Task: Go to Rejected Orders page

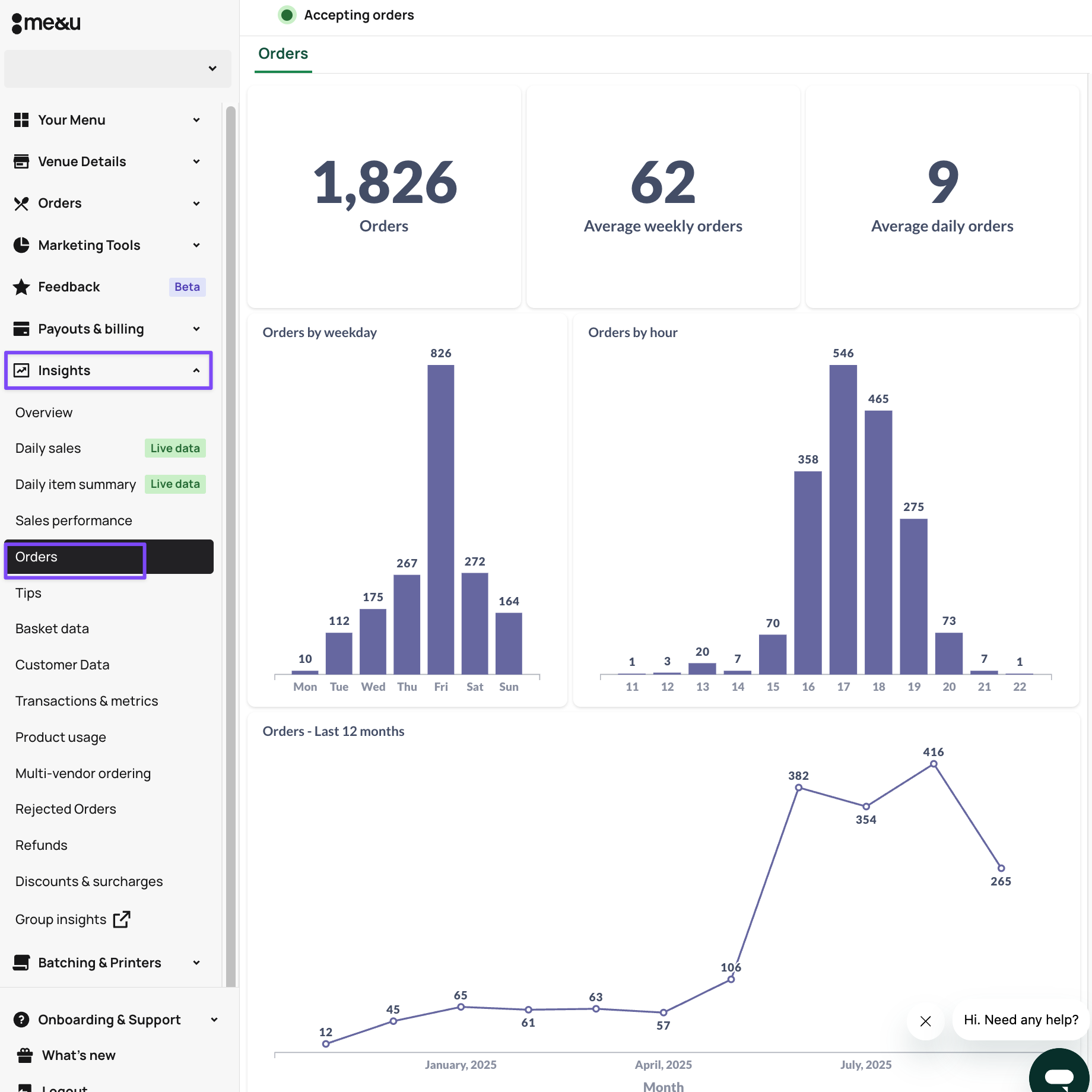Action: pyautogui.click(x=66, y=809)
